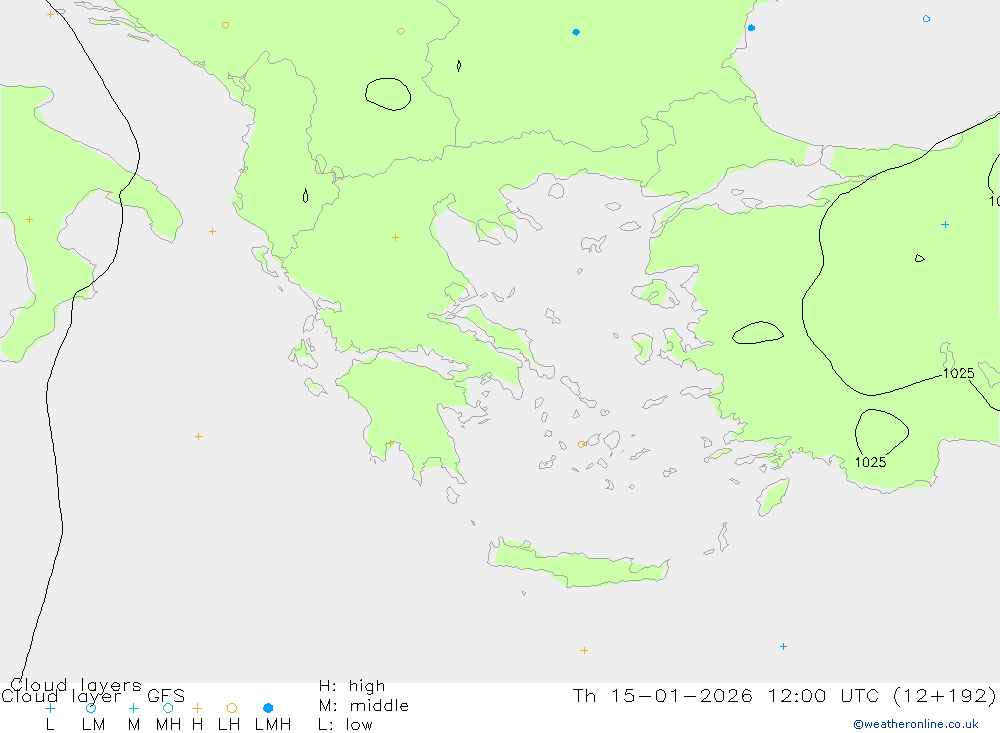Click the green plus M legend symbol
1000x733 pixels.
click(x=133, y=708)
